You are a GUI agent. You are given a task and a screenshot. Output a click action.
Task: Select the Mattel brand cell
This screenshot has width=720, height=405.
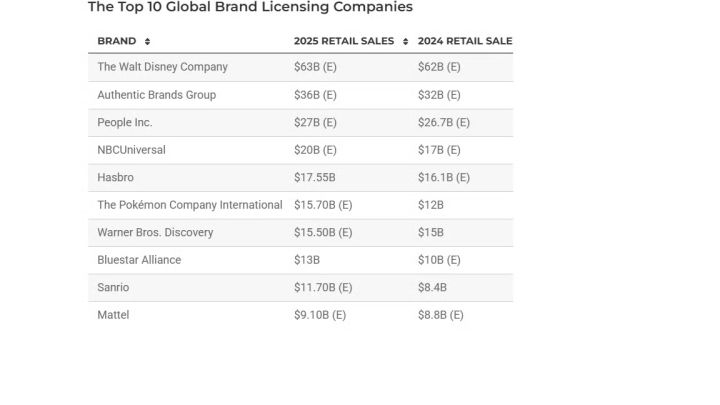113,315
